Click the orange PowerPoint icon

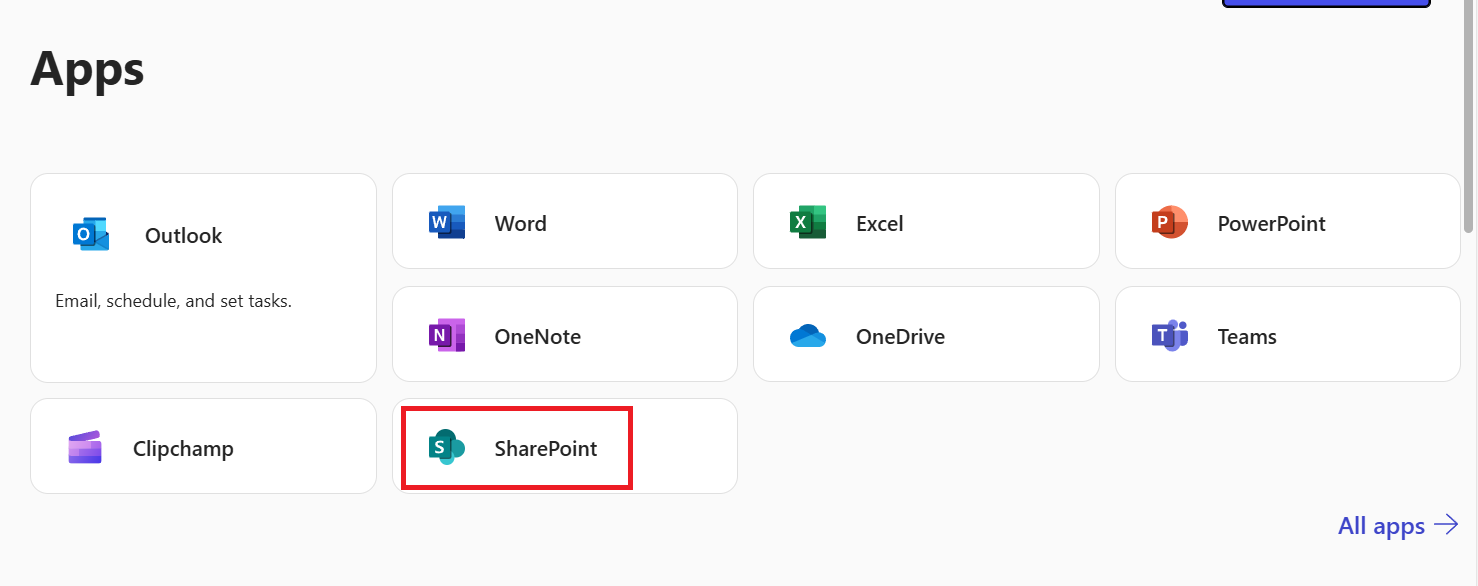click(x=1169, y=222)
